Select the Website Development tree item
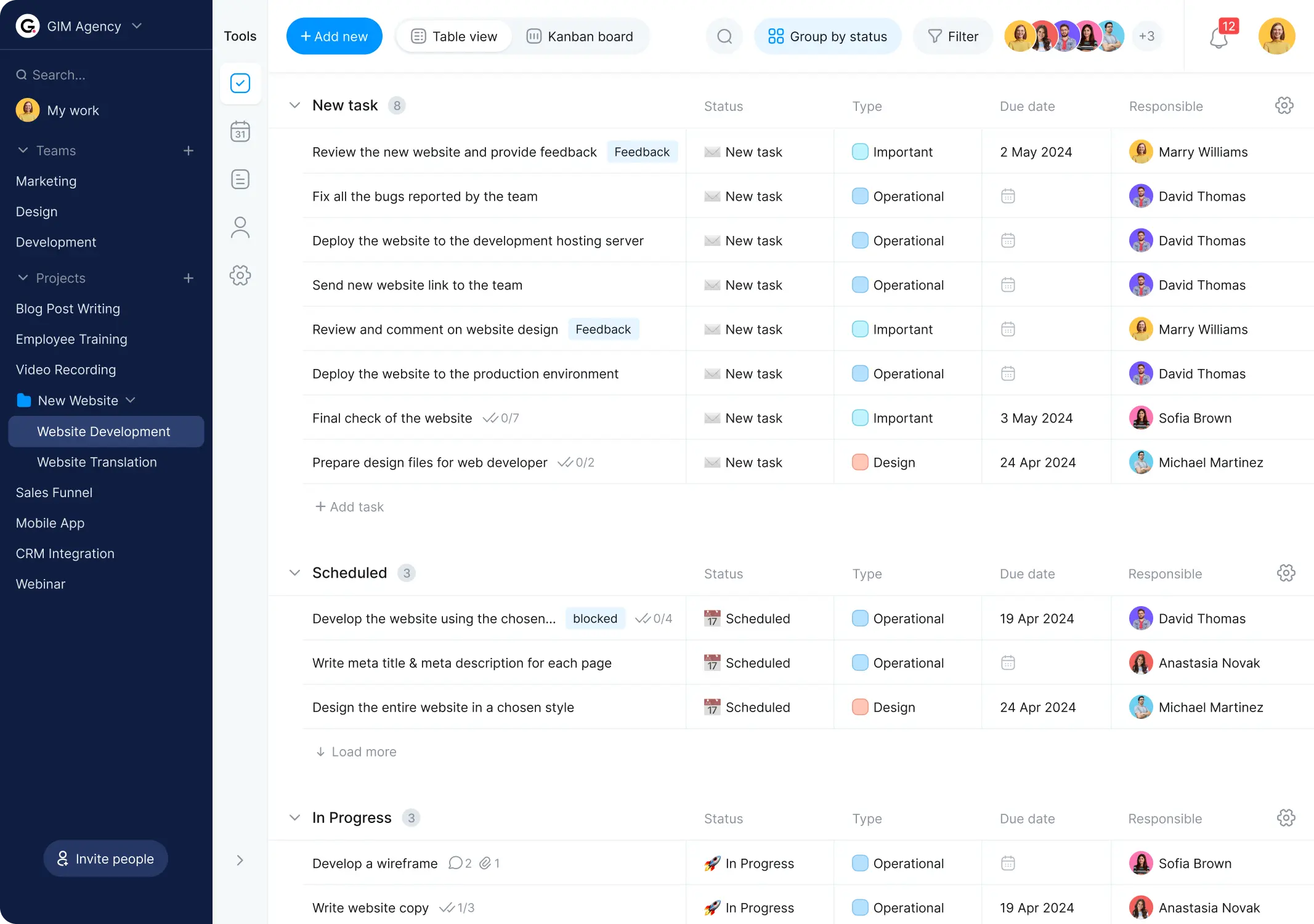 [103, 431]
